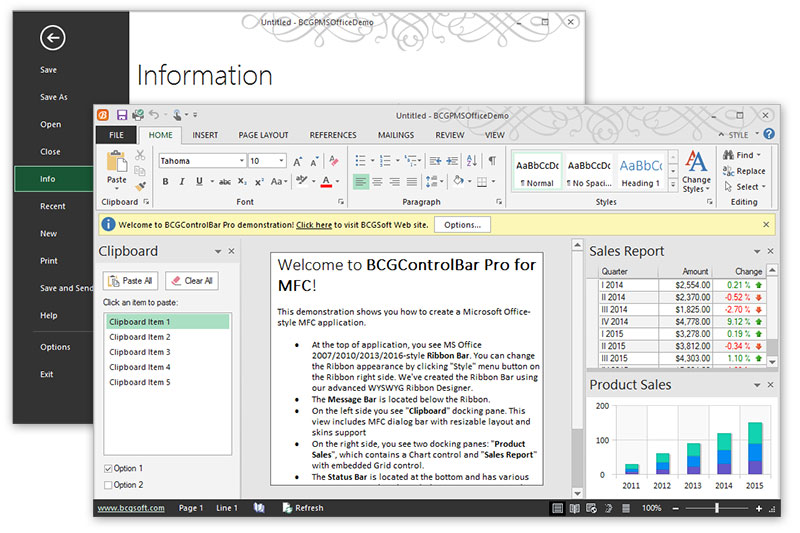The width and height of the screenshot is (800, 533).
Task: Align text to the right
Action: coord(394,182)
